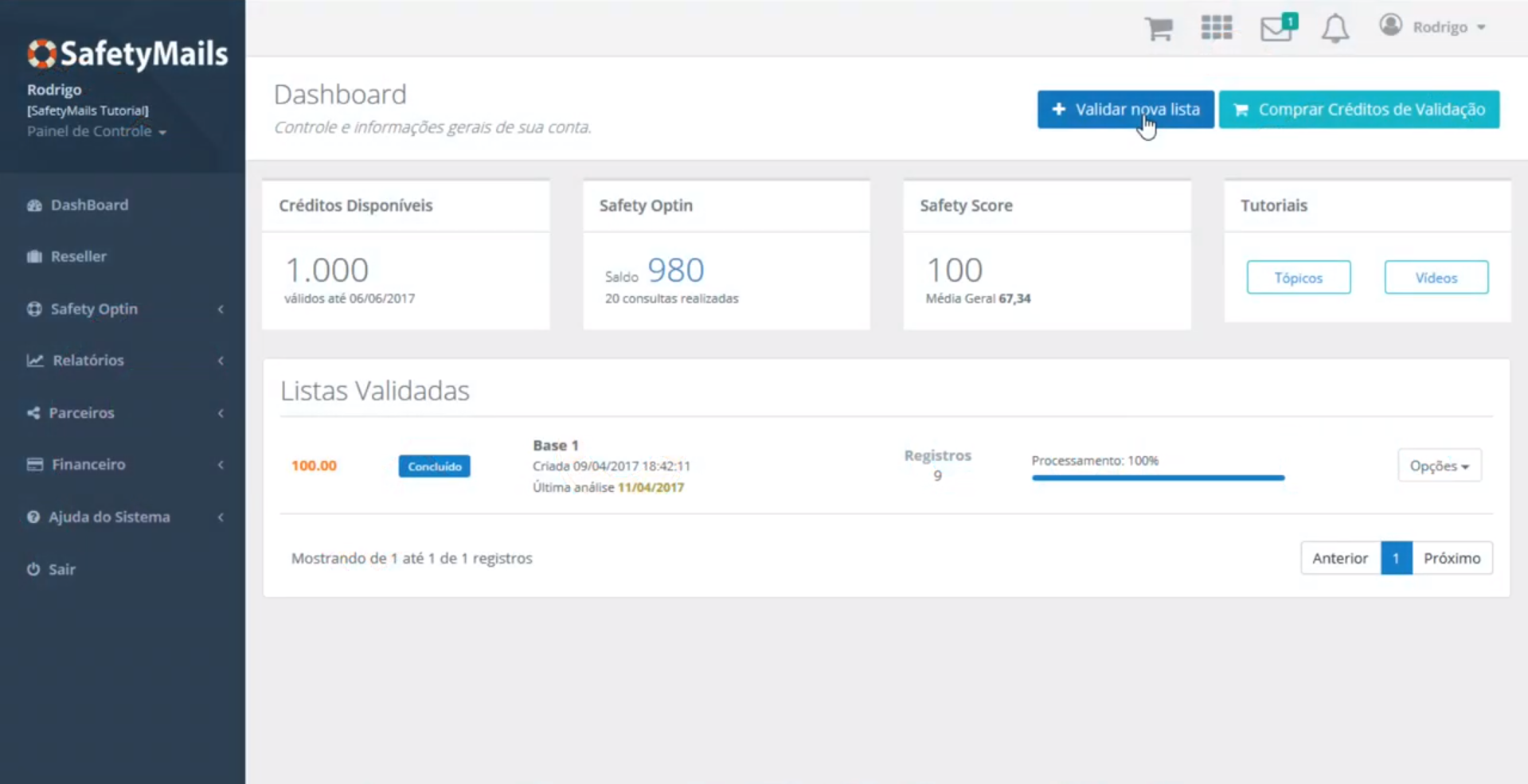Screen dimensions: 1528x784
Task: Open the apps grid icon
Action: (1217, 28)
